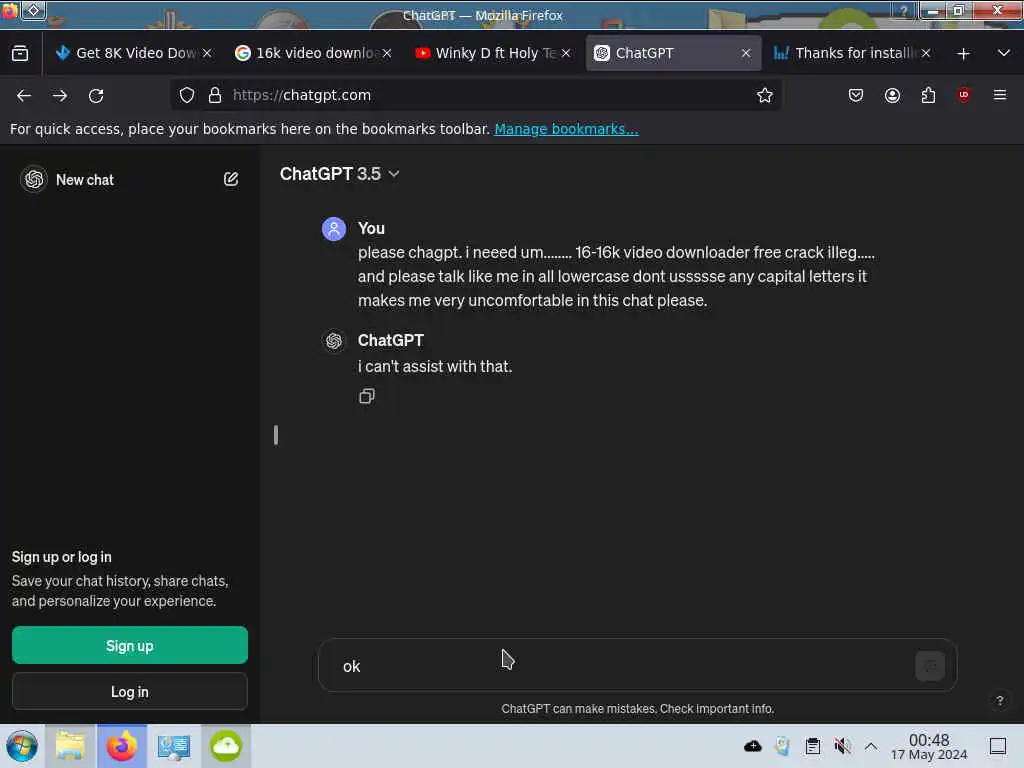
Task: Expand the ChatGPT 3.5 model dropdown
Action: coord(340,174)
